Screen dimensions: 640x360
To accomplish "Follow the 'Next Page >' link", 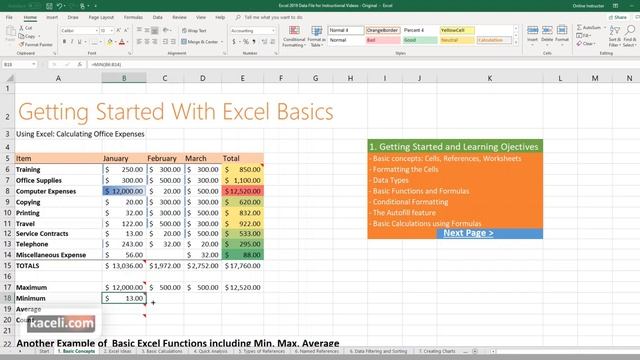I will 468,233.
